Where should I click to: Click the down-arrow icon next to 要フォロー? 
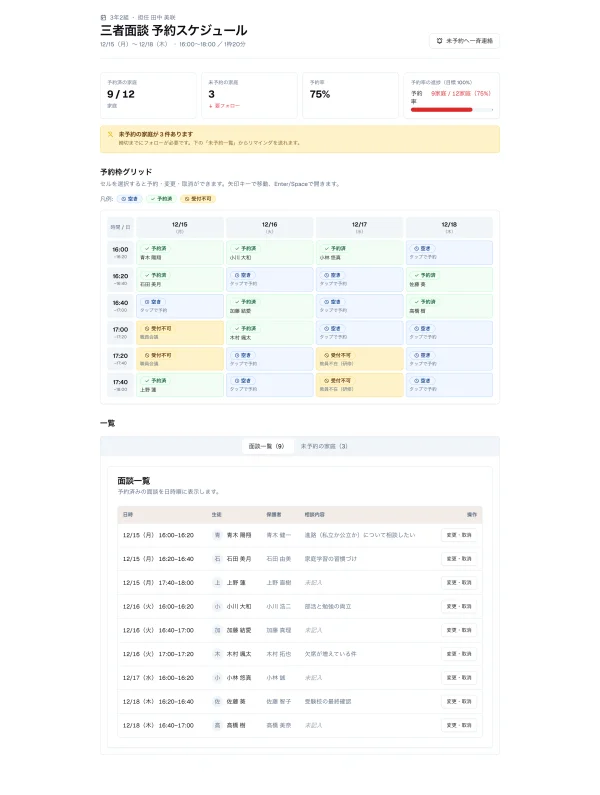[x=210, y=106]
